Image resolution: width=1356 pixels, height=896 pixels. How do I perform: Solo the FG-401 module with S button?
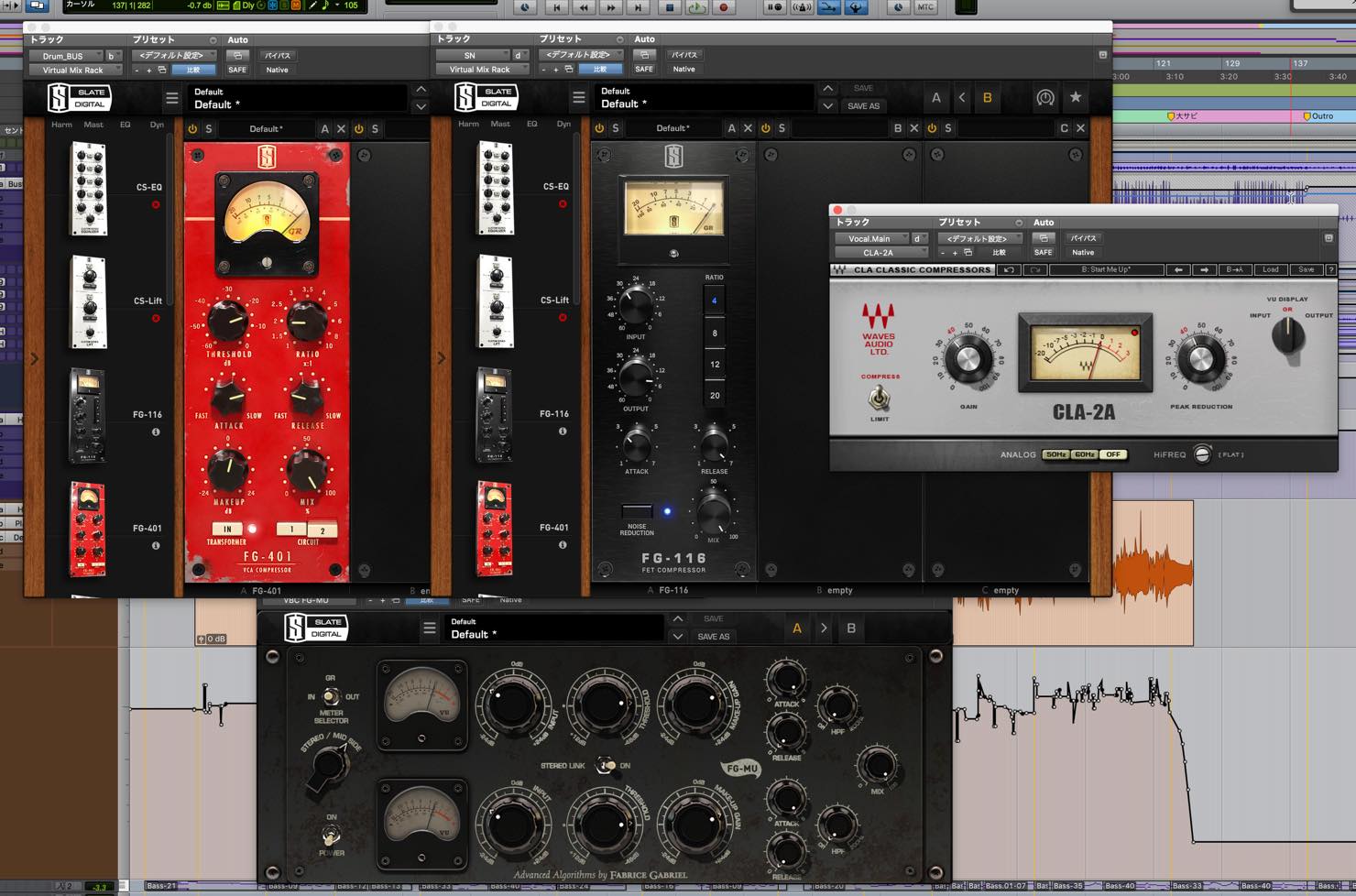pos(209,129)
